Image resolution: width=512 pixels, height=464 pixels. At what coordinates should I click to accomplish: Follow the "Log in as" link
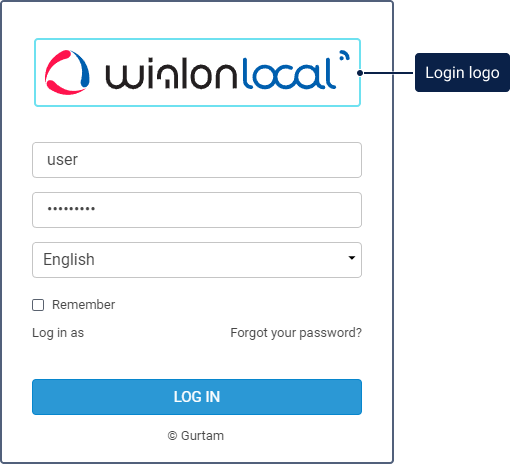(58, 333)
